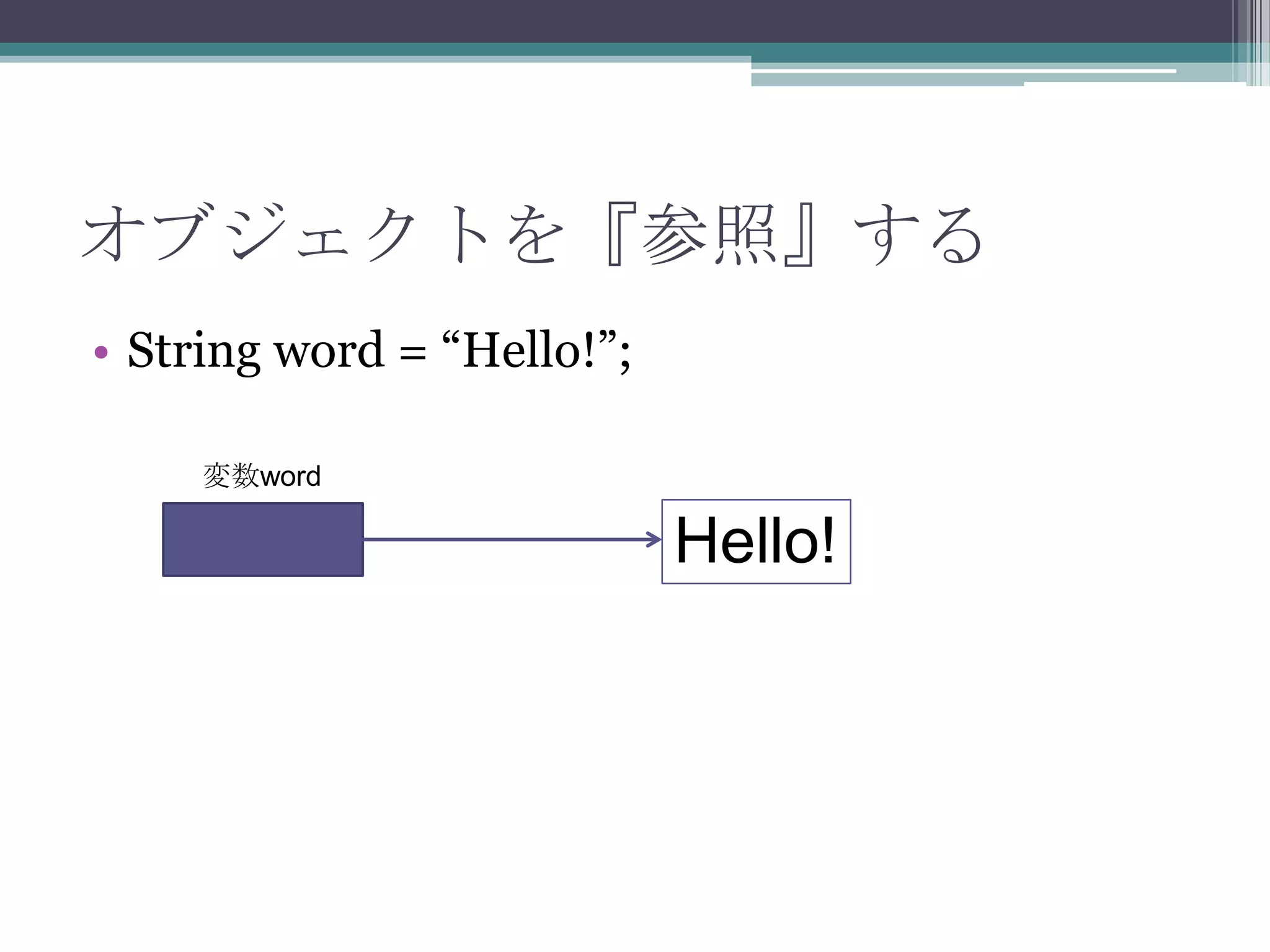Click the Hello! object box
The image size is (1270, 952).
[756, 541]
